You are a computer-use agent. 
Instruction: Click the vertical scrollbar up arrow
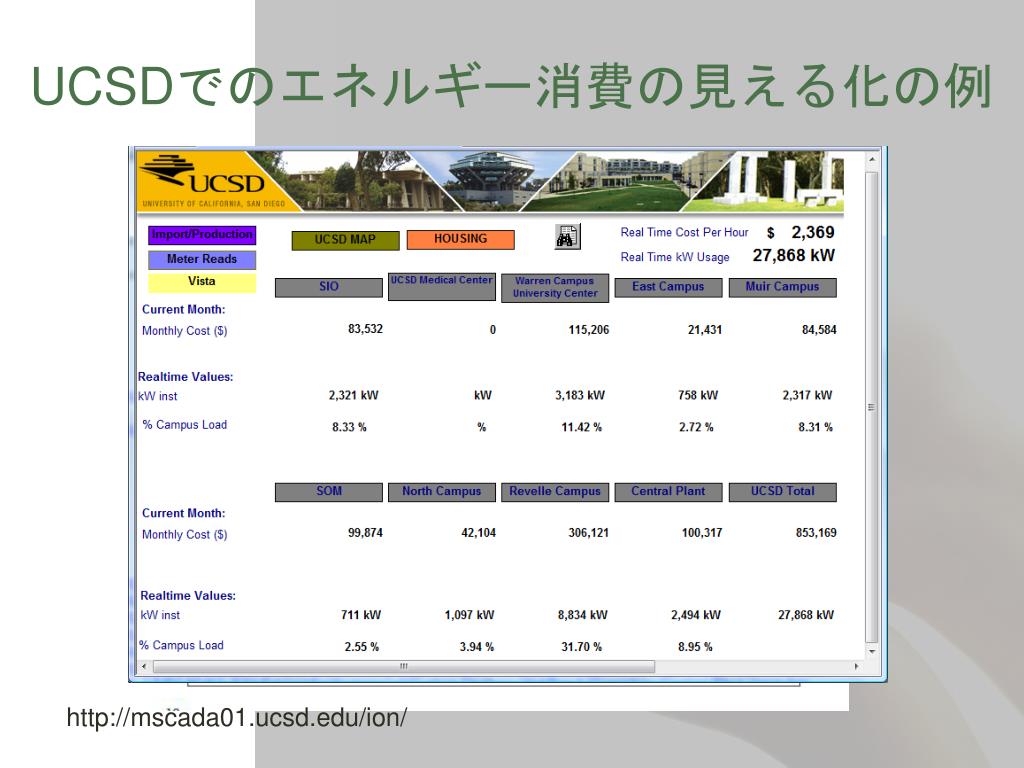point(872,159)
